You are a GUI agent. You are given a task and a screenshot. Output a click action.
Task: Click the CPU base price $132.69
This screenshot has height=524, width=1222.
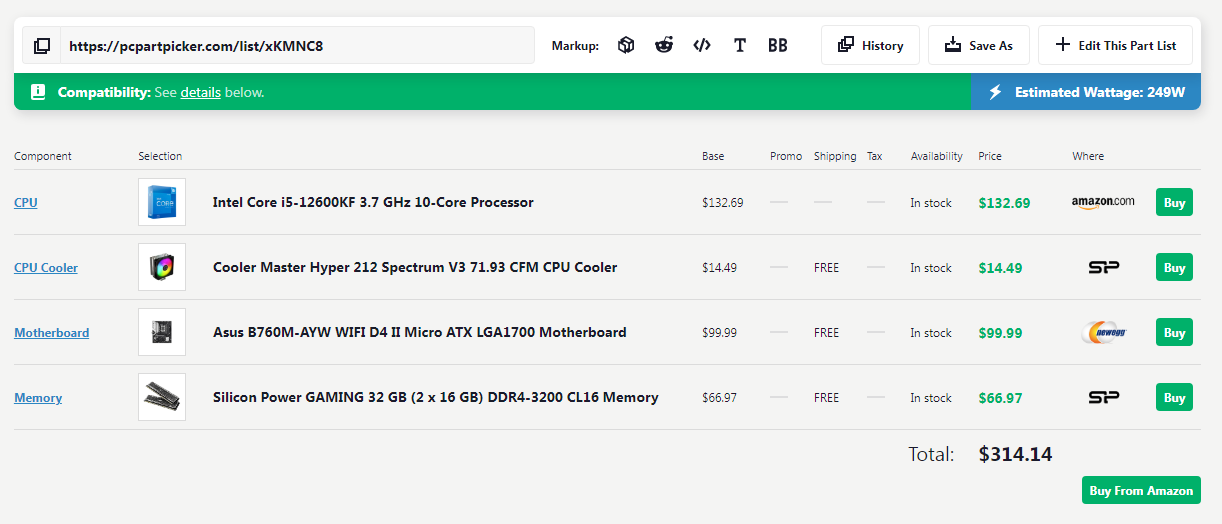coord(722,203)
